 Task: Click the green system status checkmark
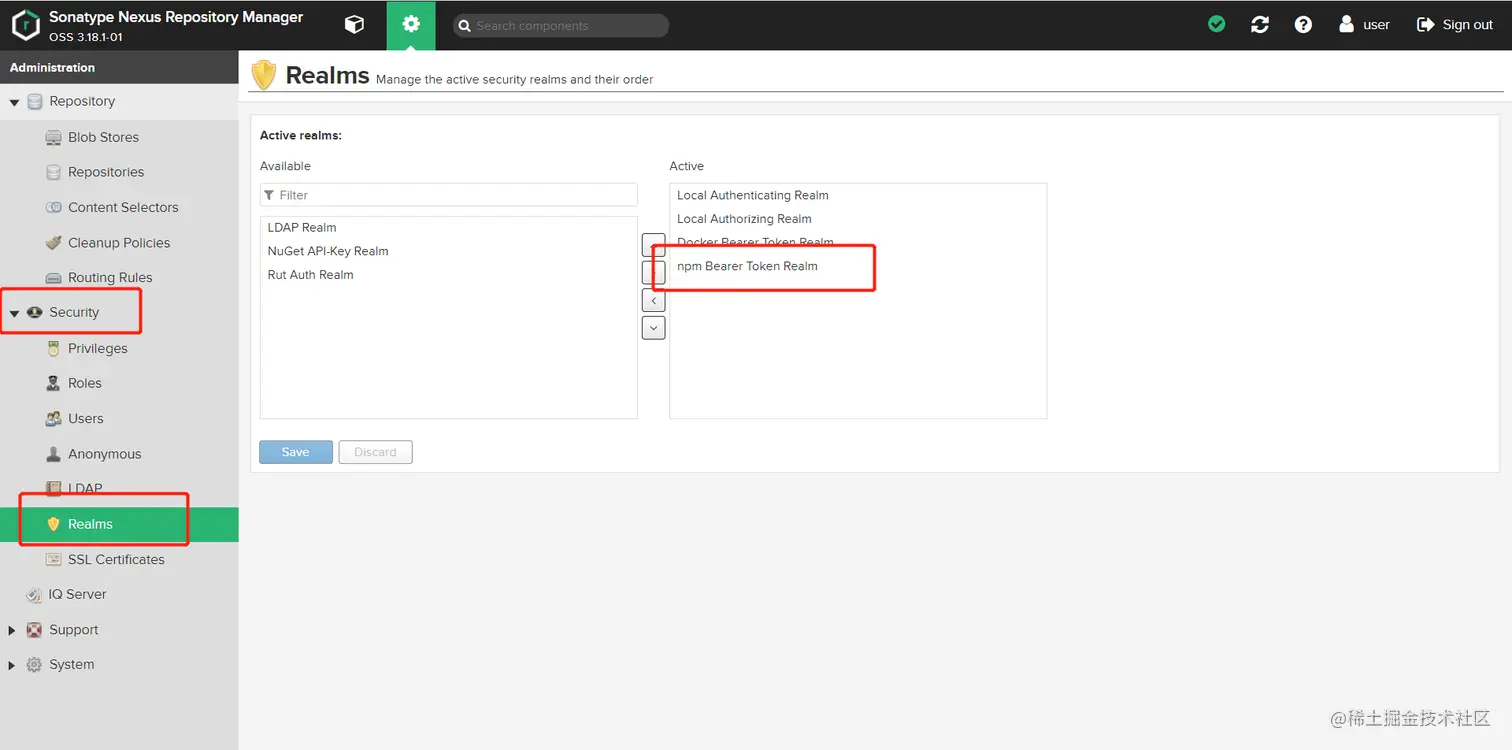coord(1217,24)
